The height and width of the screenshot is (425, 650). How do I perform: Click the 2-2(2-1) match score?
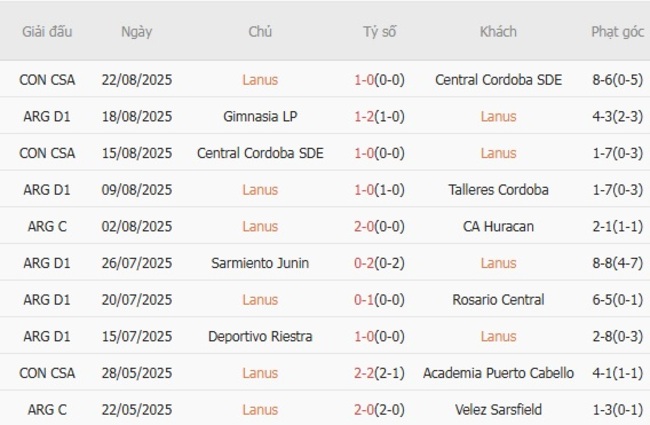point(379,373)
